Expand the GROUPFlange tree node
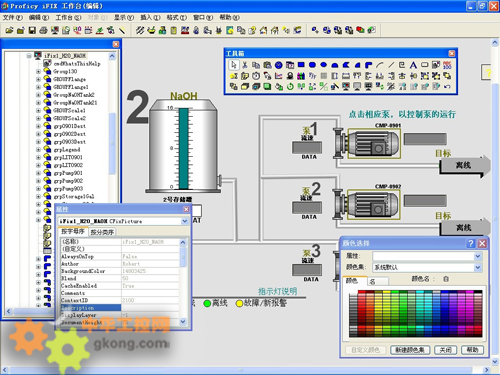The width and height of the screenshot is (500, 375). (x=38, y=79)
